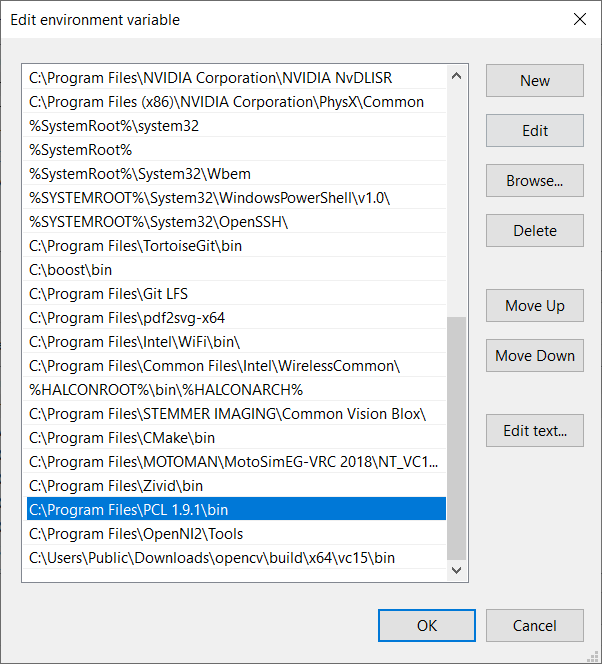Screen dimensions: 602x664
Task: Select the Intel\WiFi\bin entry
Action: (236, 342)
